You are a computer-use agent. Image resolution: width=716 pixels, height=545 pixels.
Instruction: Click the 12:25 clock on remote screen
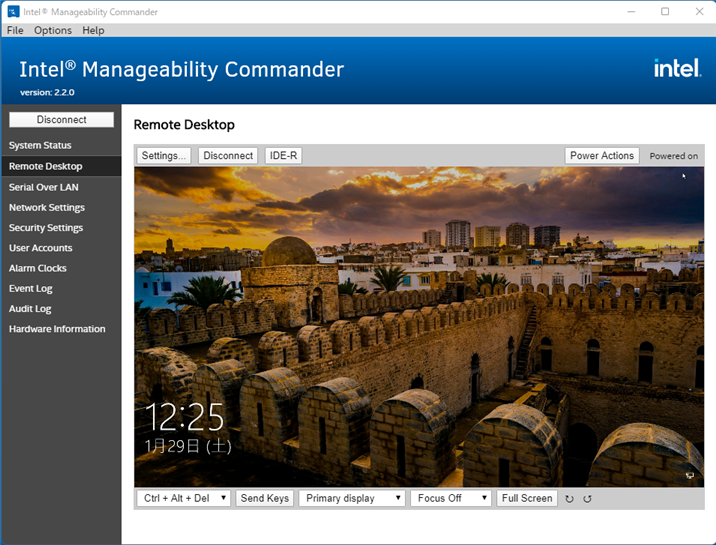(x=184, y=417)
